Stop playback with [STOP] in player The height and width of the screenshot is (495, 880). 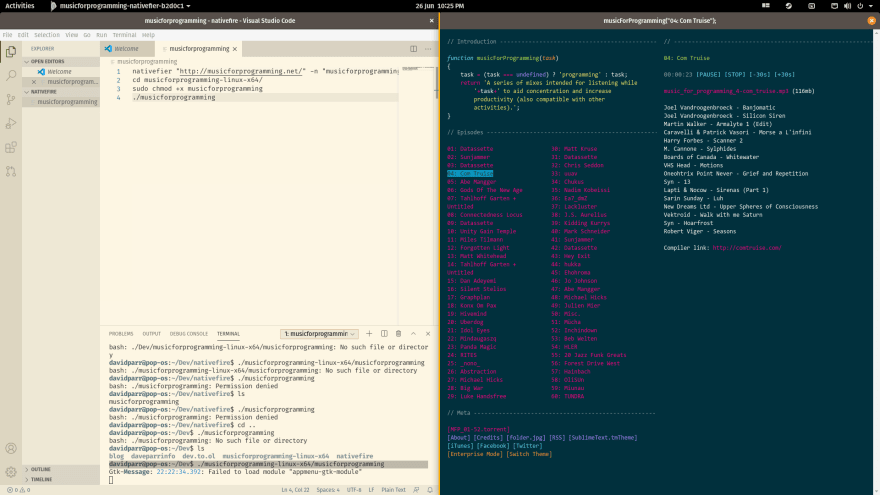[x=735, y=75]
